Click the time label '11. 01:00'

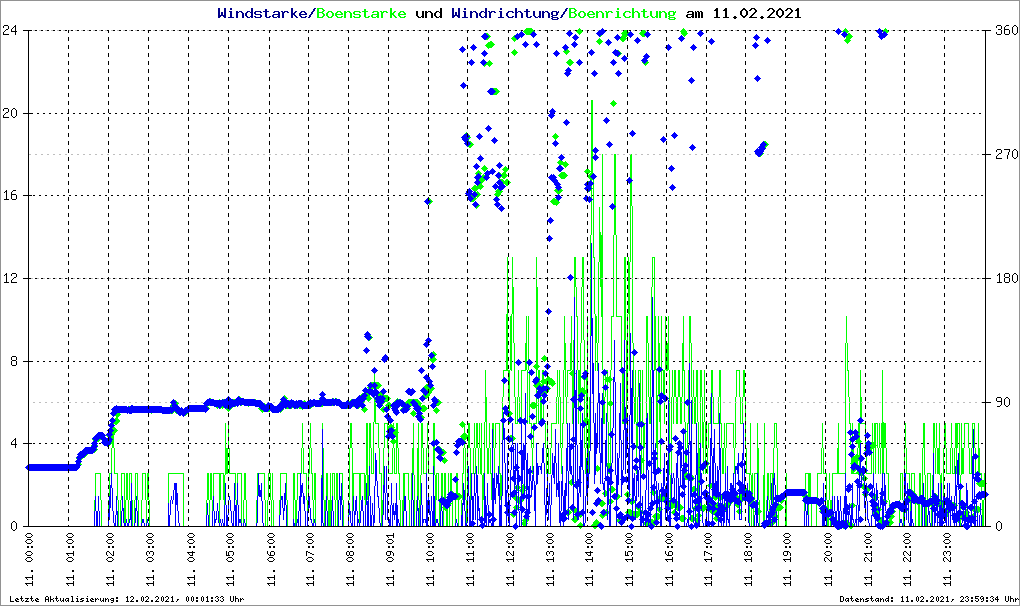point(69,559)
